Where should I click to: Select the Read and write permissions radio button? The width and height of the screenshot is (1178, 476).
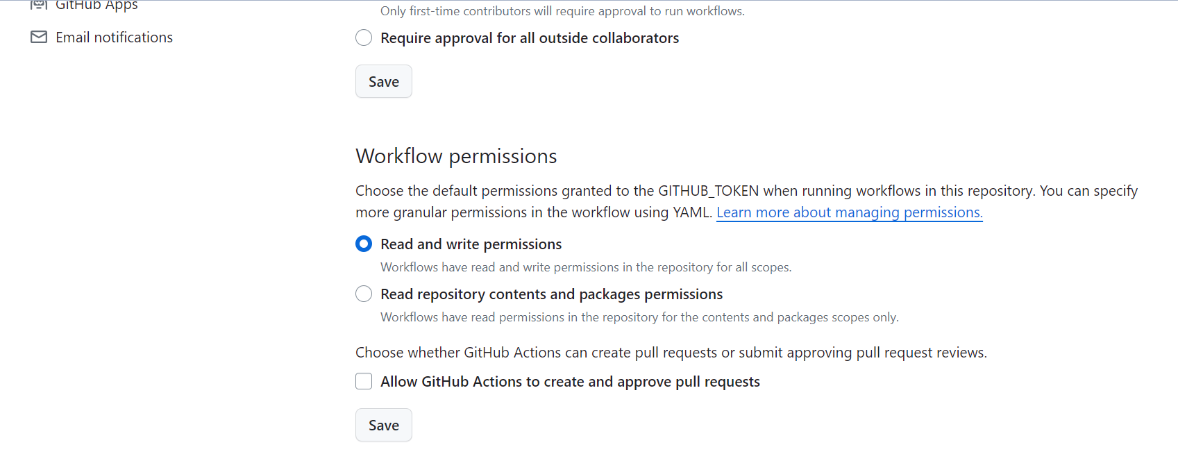(x=364, y=244)
